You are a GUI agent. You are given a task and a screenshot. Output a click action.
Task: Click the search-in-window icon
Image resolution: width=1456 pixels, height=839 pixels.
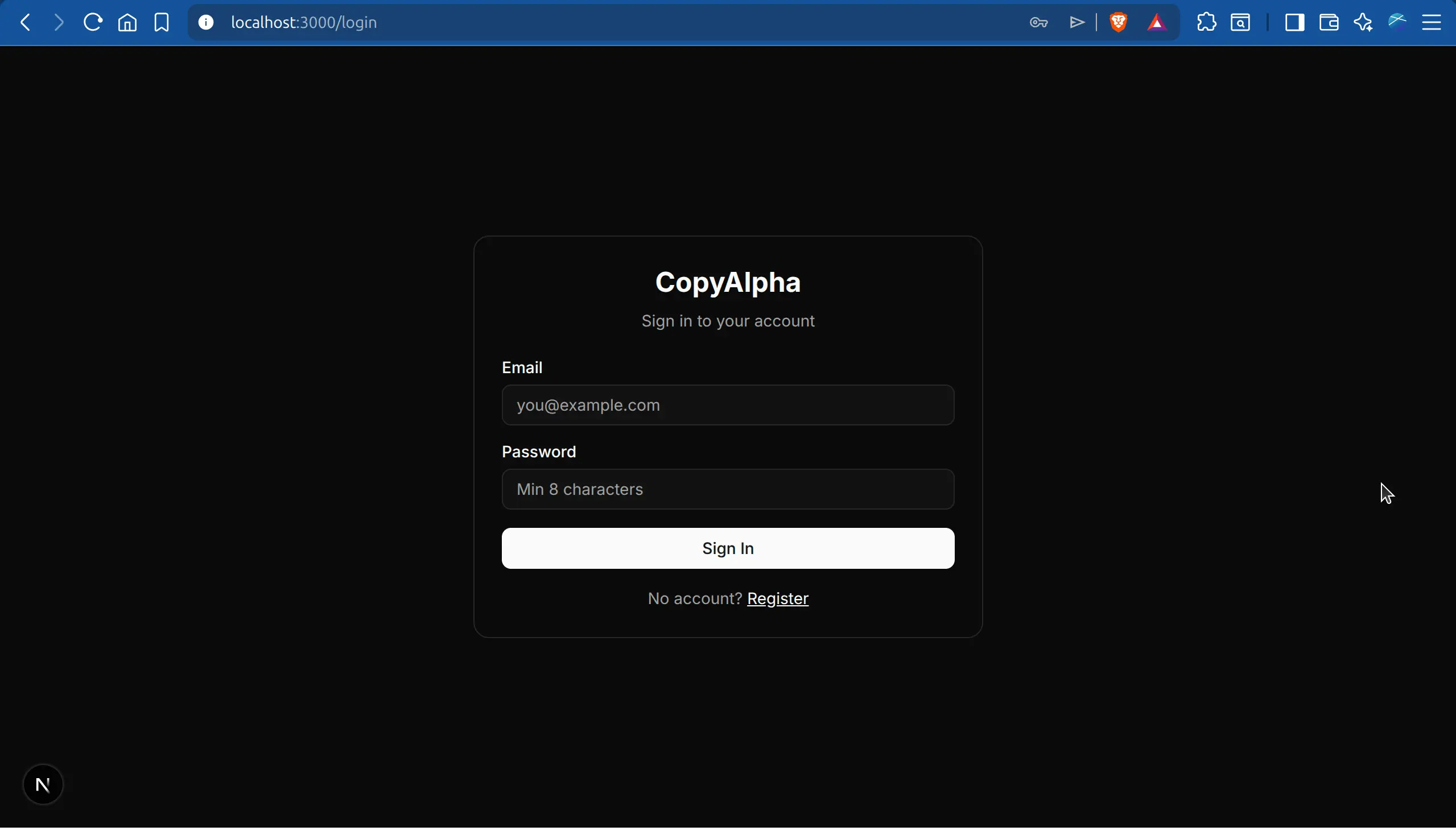pyautogui.click(x=1240, y=22)
